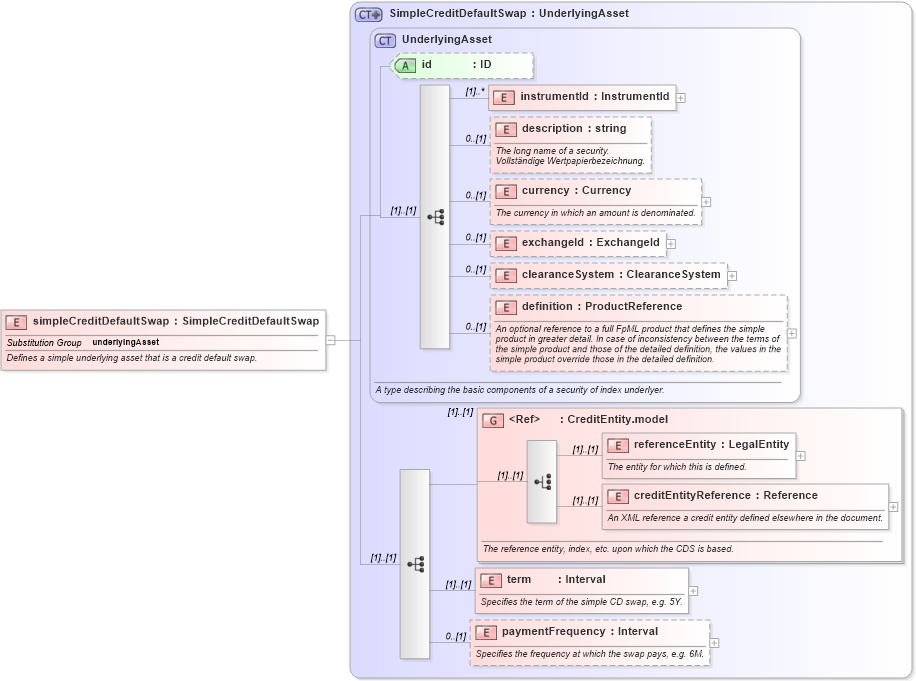
Task: Select 'clearanceSystem : ClearanceSystem' label
Action: coord(621,275)
